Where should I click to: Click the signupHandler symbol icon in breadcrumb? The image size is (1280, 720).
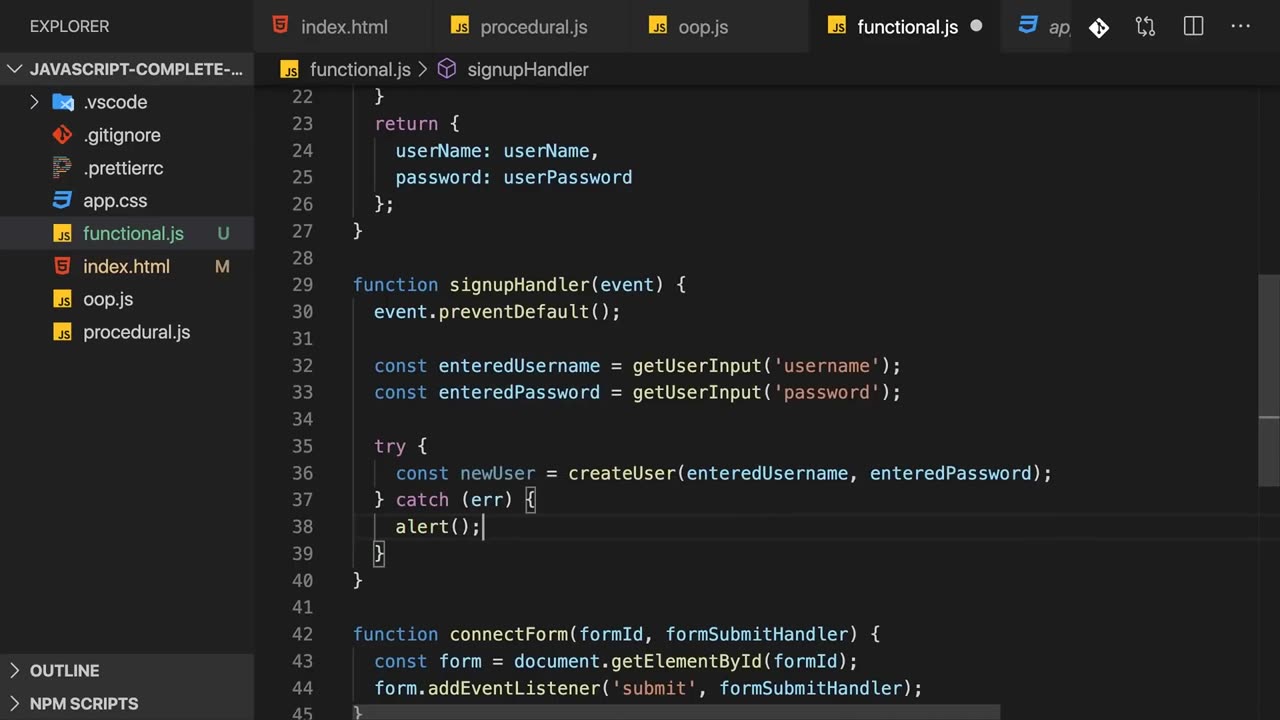tap(447, 69)
